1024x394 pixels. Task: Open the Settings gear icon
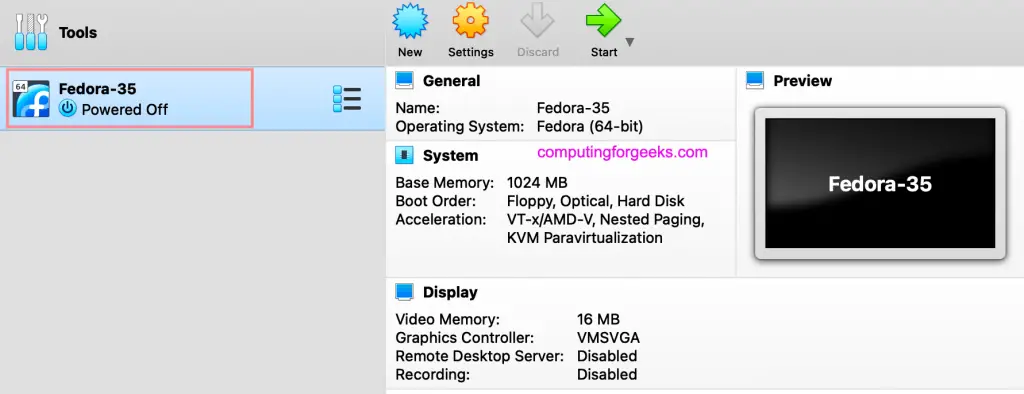tap(470, 21)
